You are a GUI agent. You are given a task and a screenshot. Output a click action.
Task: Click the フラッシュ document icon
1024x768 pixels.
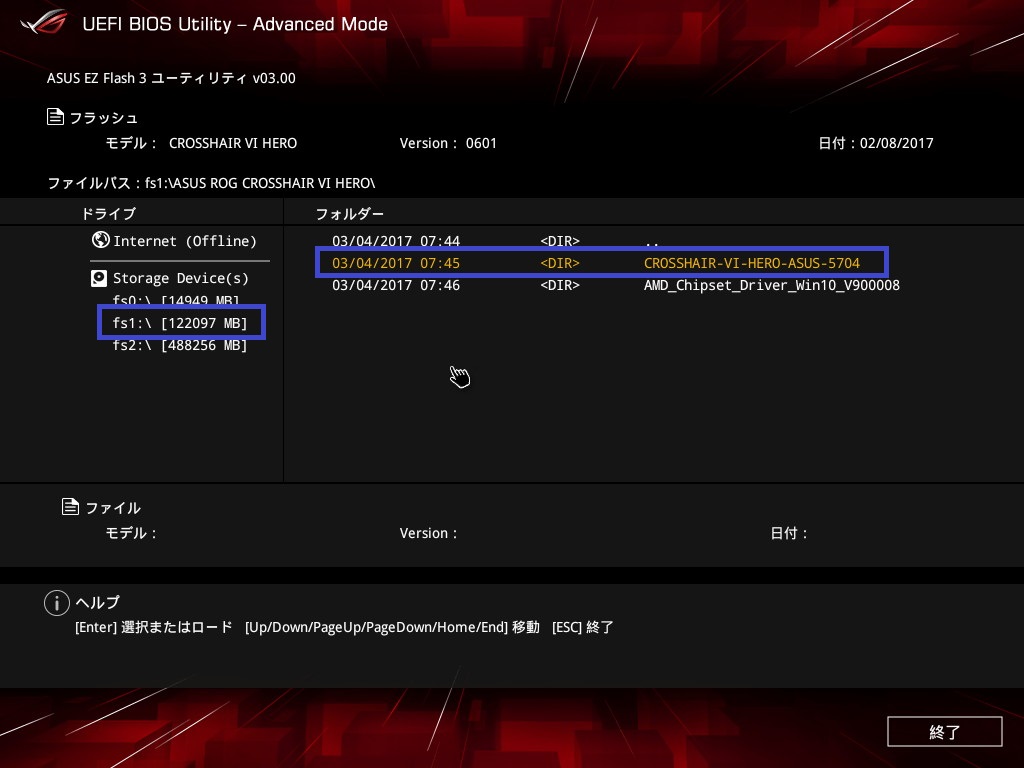click(56, 117)
